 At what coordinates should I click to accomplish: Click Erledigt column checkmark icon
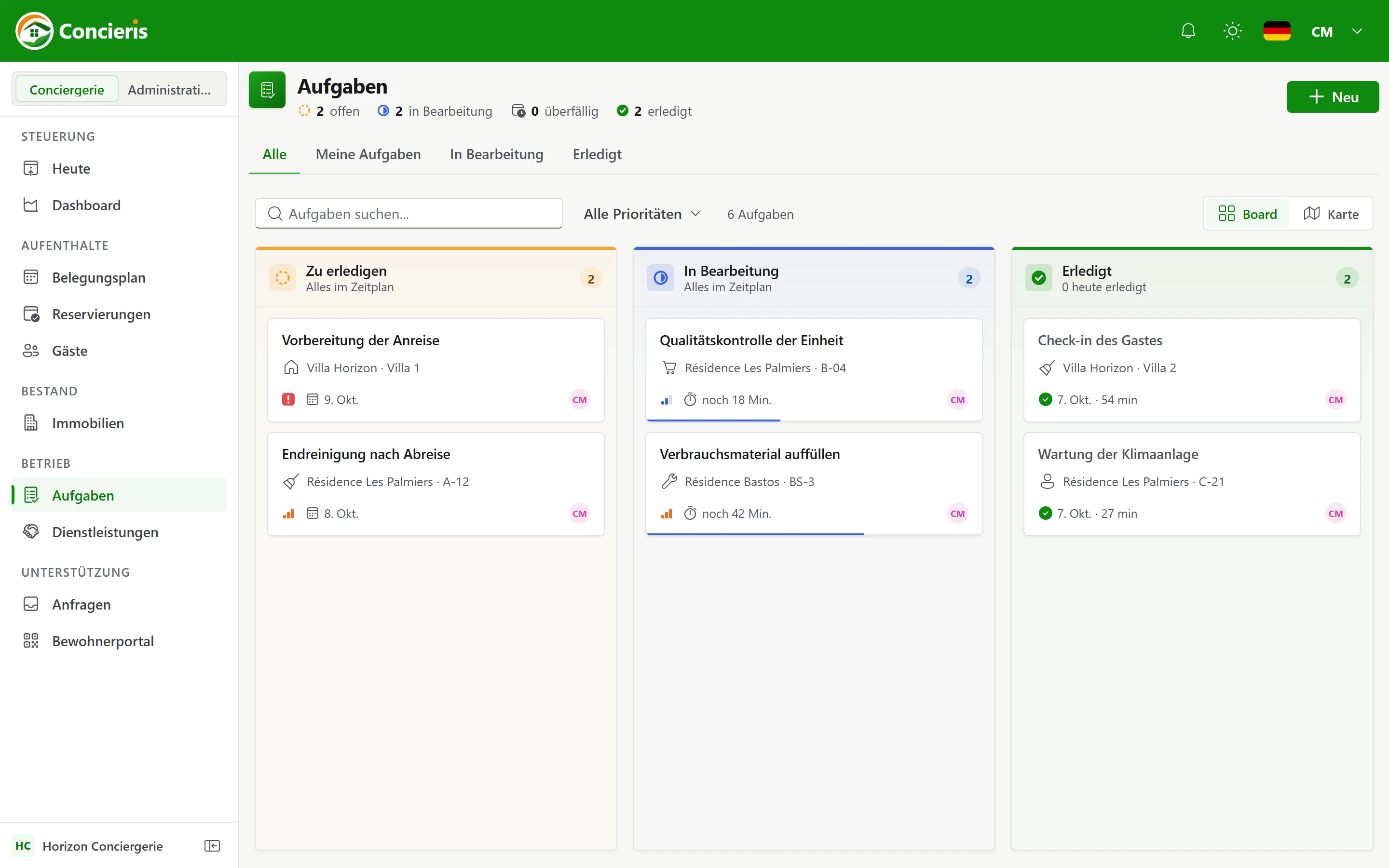click(1038, 278)
